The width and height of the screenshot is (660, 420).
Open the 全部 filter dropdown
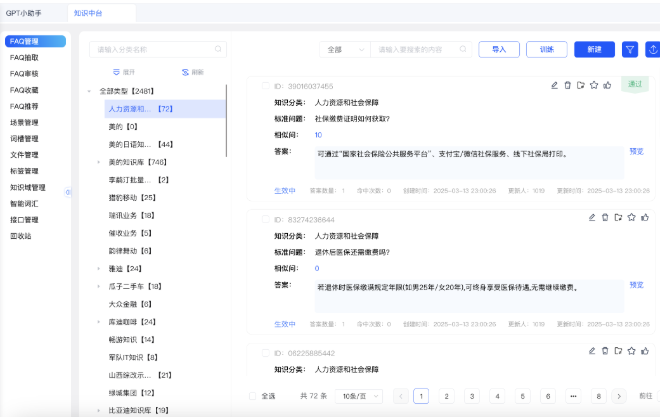pos(344,49)
